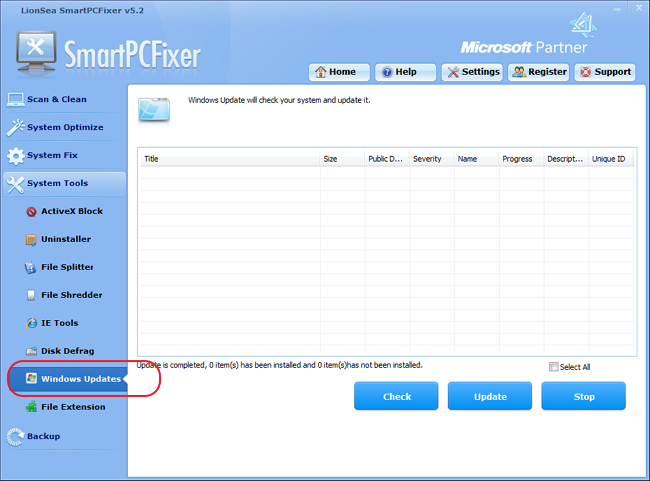Close the SmartPCFixer window
Viewport: 650px width, 481px height.
pos(639,8)
